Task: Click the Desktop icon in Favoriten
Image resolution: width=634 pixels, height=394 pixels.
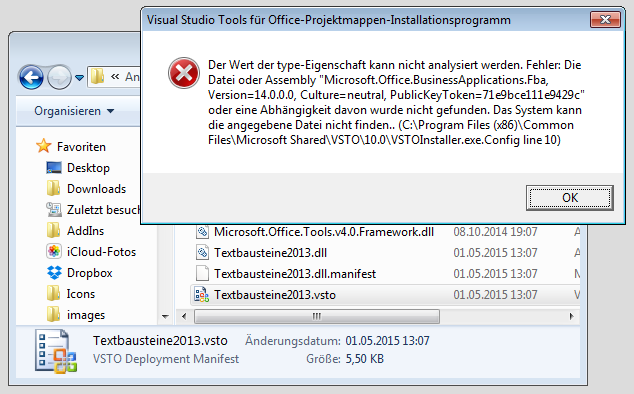Action: coord(54,167)
